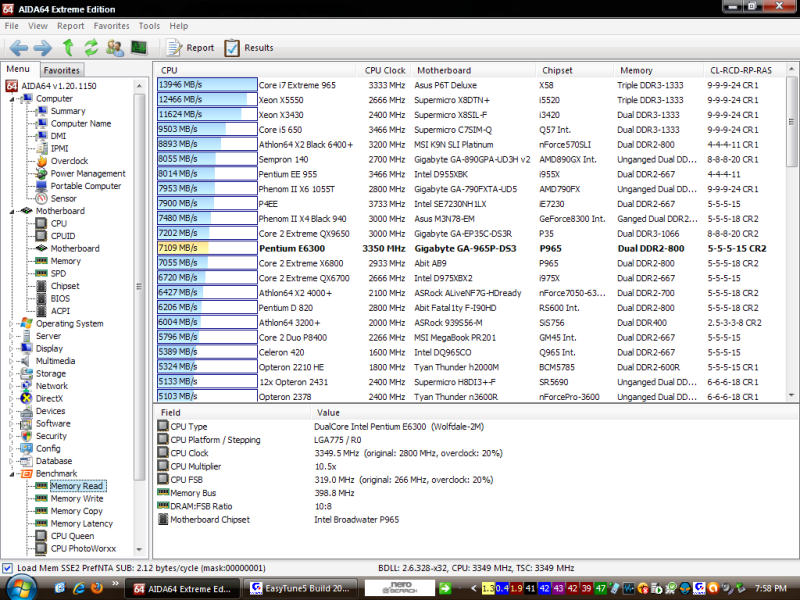Click the Portable Computer tree icon
Screen dimensions: 800x600
[x=42, y=186]
